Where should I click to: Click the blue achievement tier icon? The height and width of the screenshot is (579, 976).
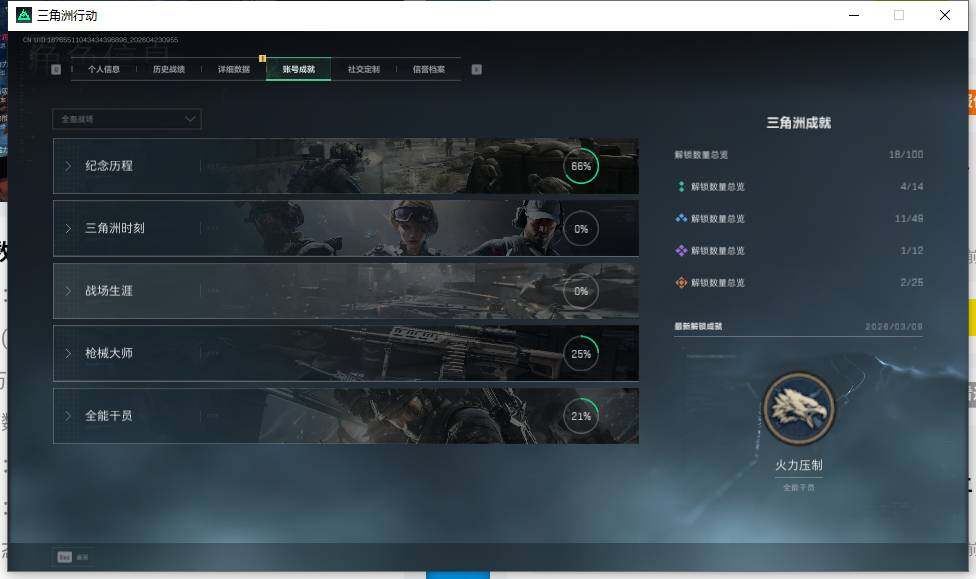click(x=682, y=219)
